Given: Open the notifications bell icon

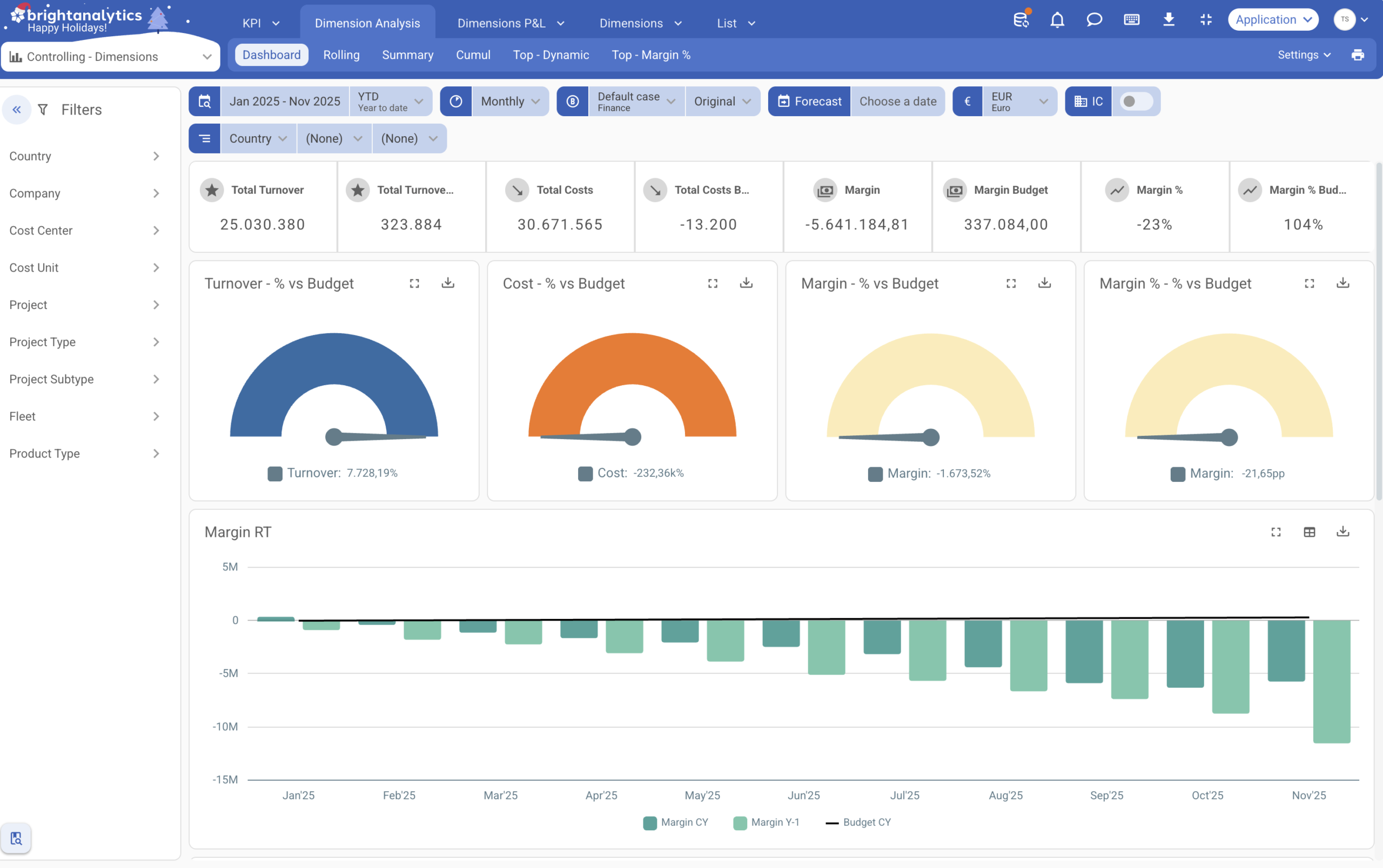Looking at the screenshot, I should pyautogui.click(x=1057, y=20).
